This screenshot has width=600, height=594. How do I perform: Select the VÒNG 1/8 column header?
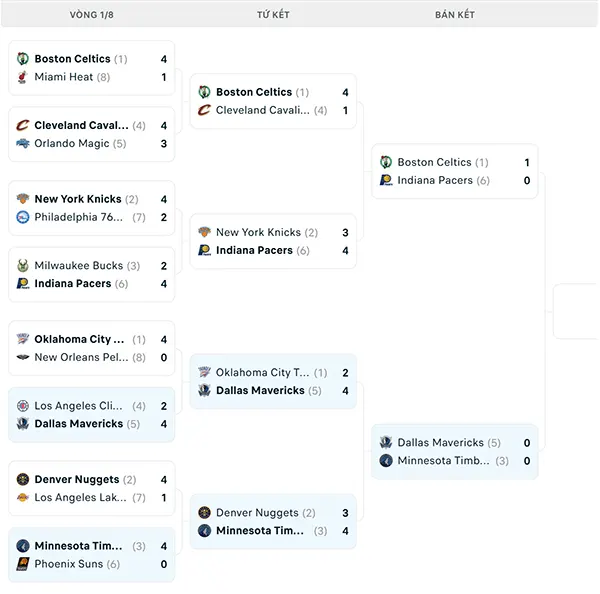coord(91,15)
